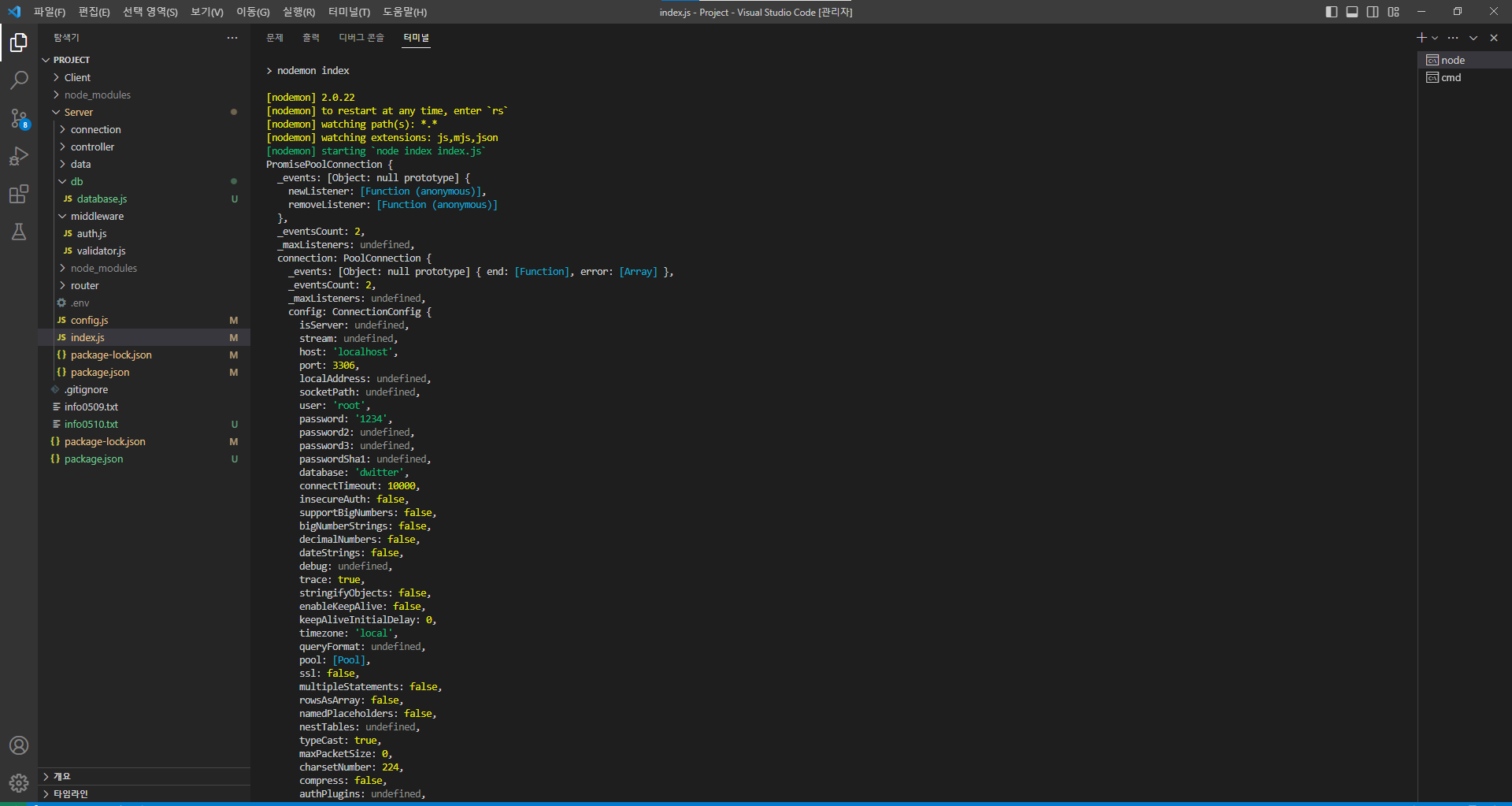Open auth.js file
Image resolution: width=1512 pixels, height=806 pixels.
click(x=144, y=233)
